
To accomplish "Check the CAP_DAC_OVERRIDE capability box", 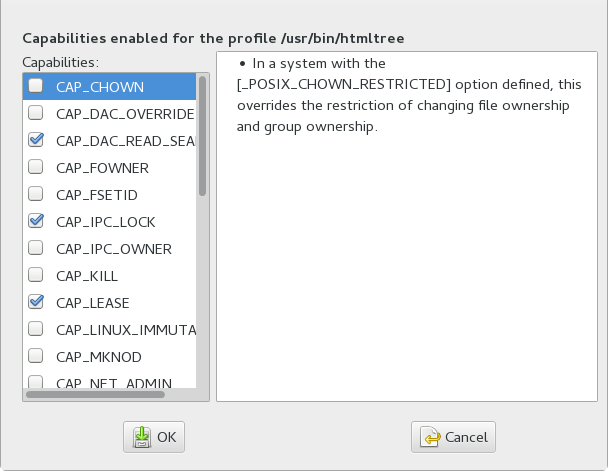I will coord(36,113).
